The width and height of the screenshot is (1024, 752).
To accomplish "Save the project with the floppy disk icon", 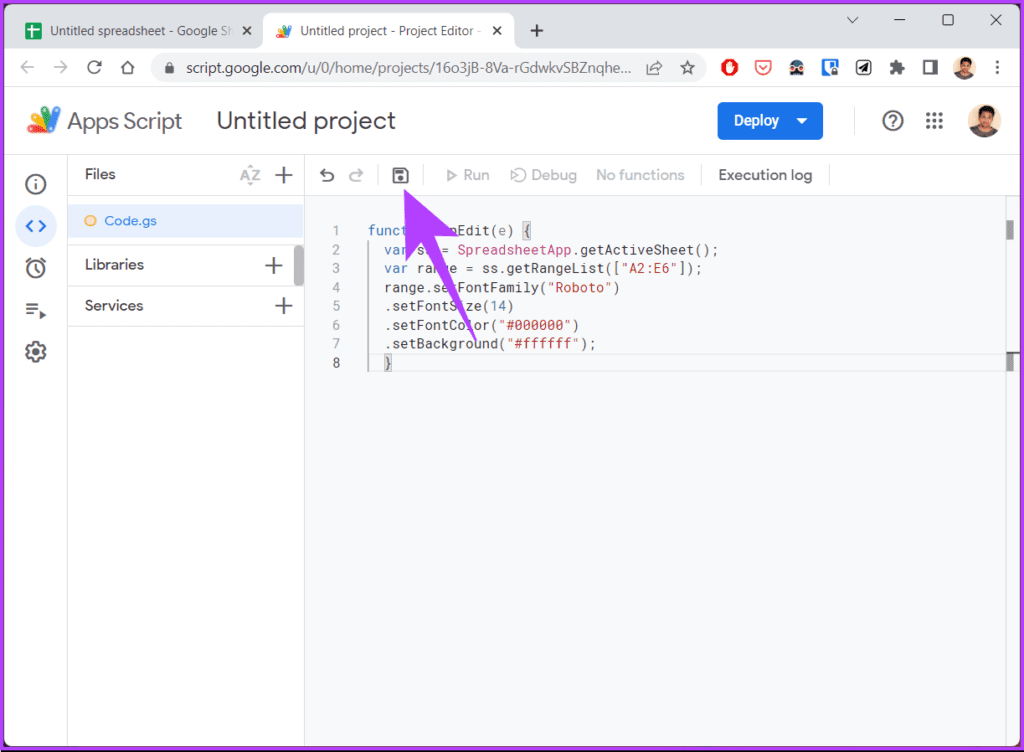I will click(x=400, y=175).
